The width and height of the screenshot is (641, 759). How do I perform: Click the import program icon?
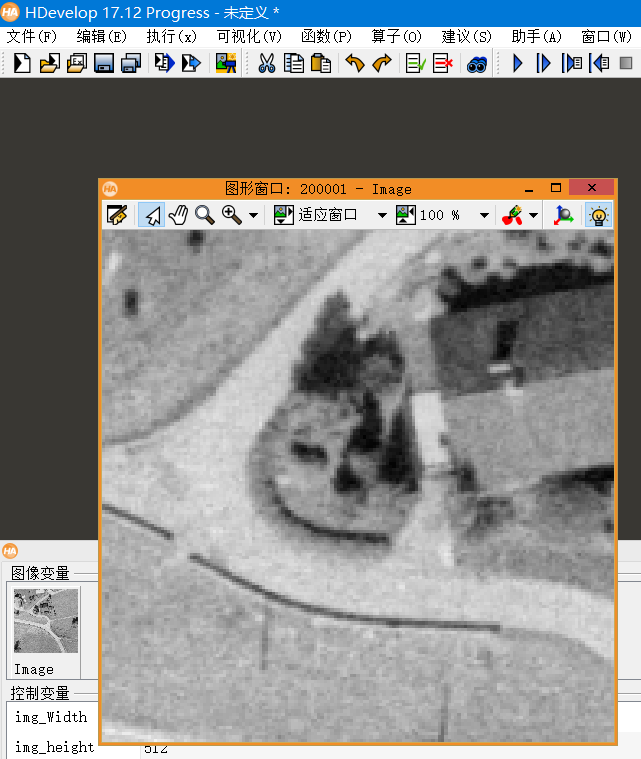[165, 63]
